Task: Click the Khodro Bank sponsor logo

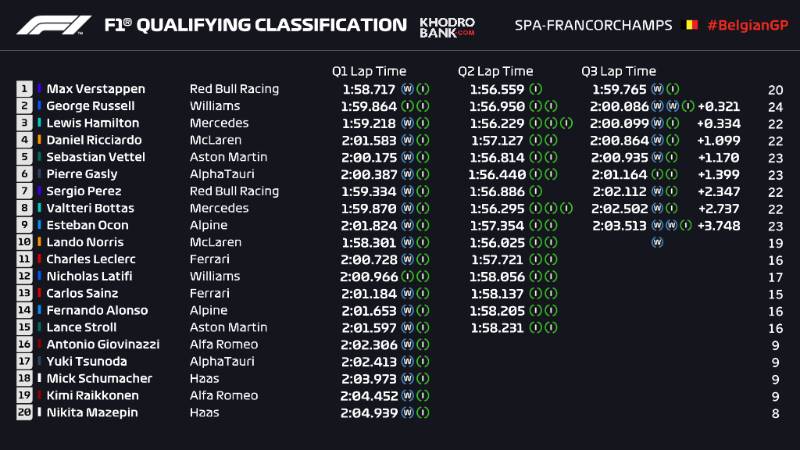Action: coord(446,25)
